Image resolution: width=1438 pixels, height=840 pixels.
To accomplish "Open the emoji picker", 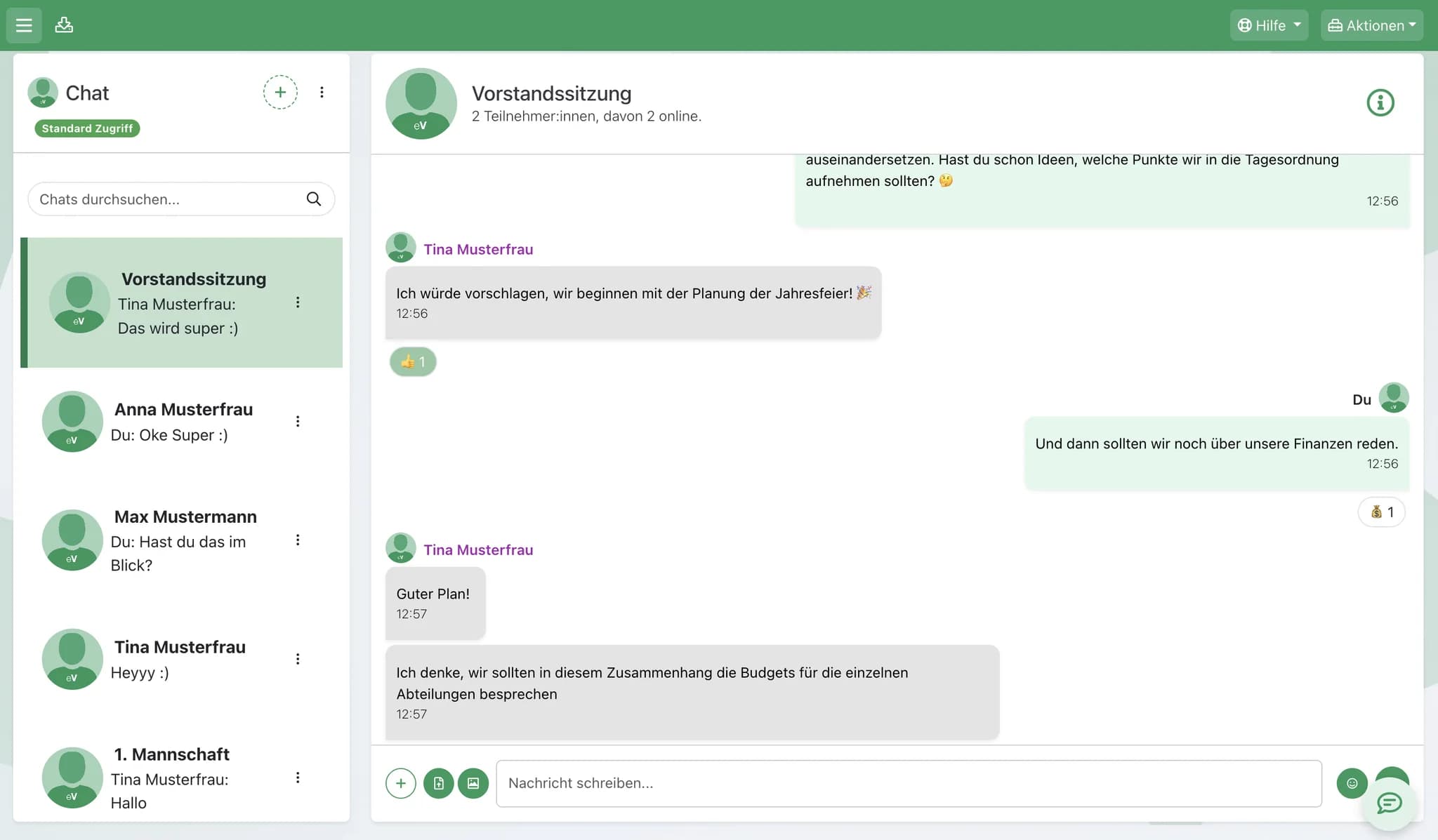I will (1352, 783).
